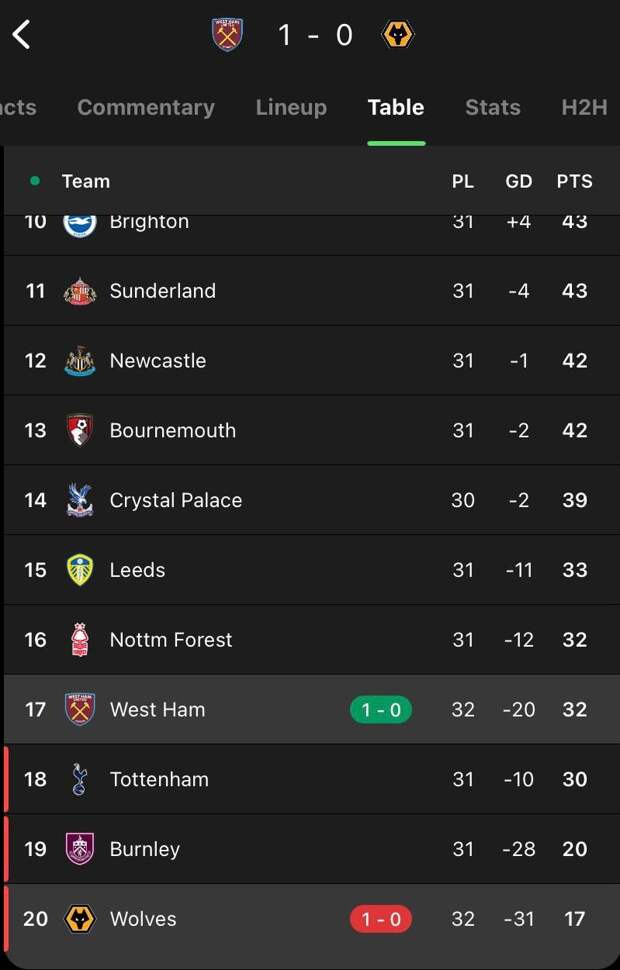Tap the Wolves crest in header
The image size is (620, 970).
click(397, 35)
